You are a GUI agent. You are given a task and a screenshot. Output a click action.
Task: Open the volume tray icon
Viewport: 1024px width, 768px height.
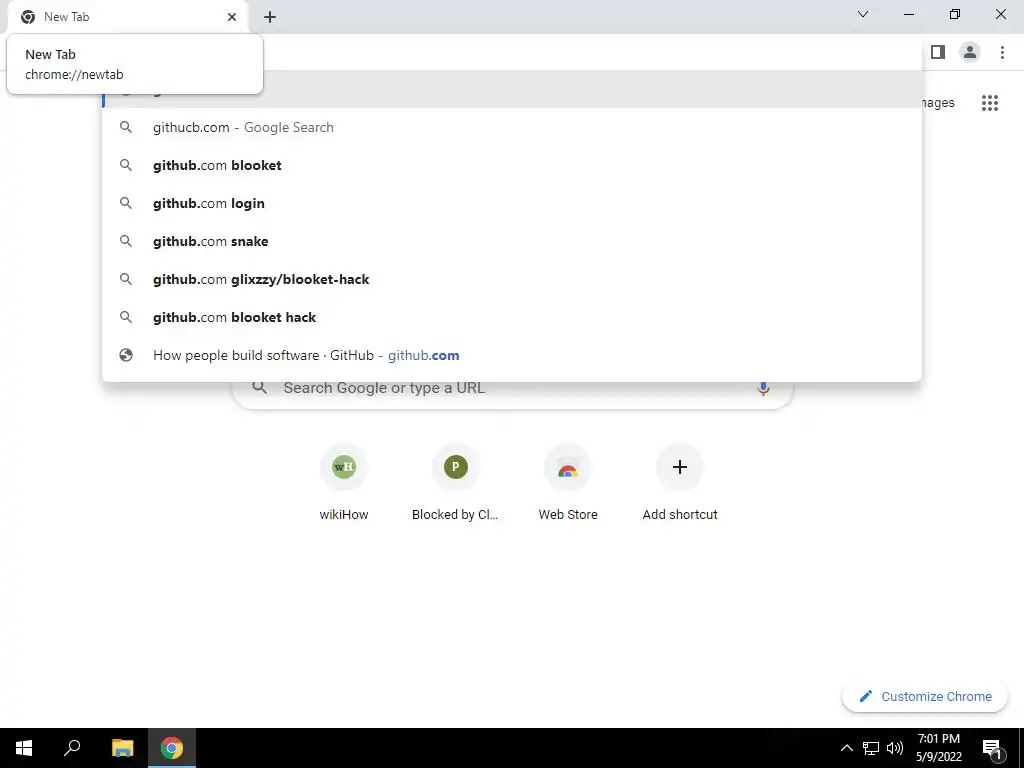coord(895,748)
